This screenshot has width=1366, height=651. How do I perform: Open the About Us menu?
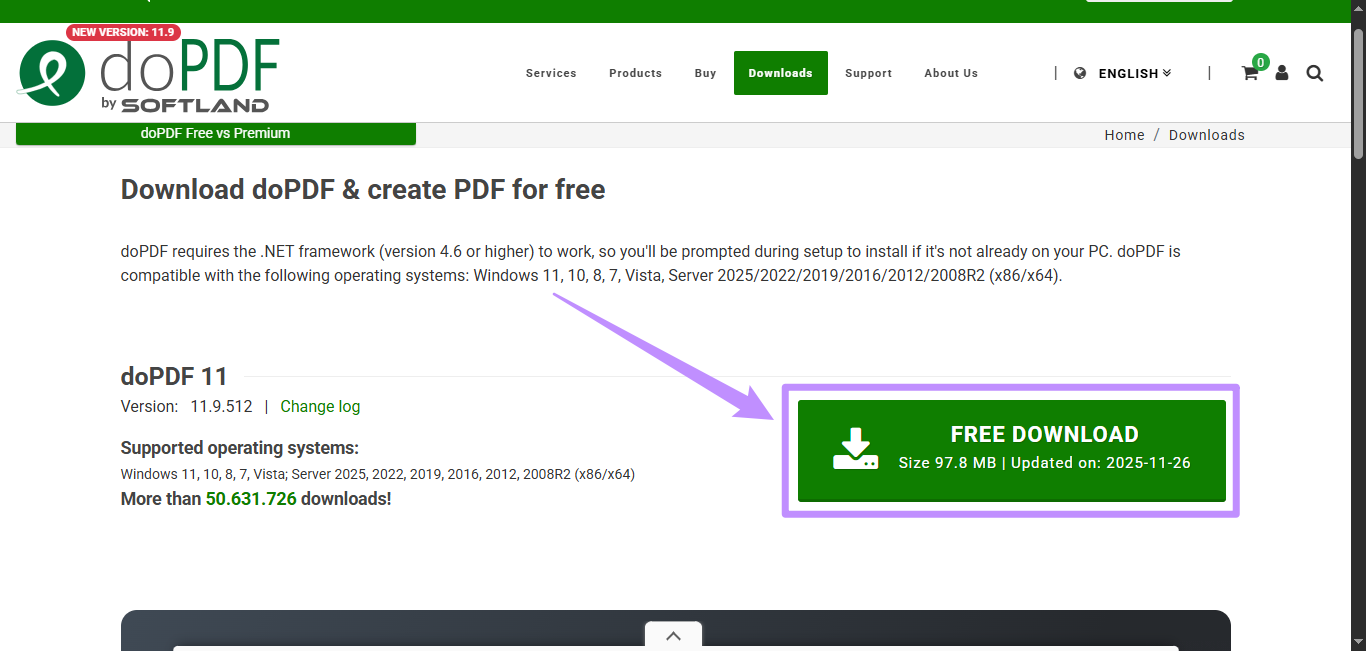951,73
